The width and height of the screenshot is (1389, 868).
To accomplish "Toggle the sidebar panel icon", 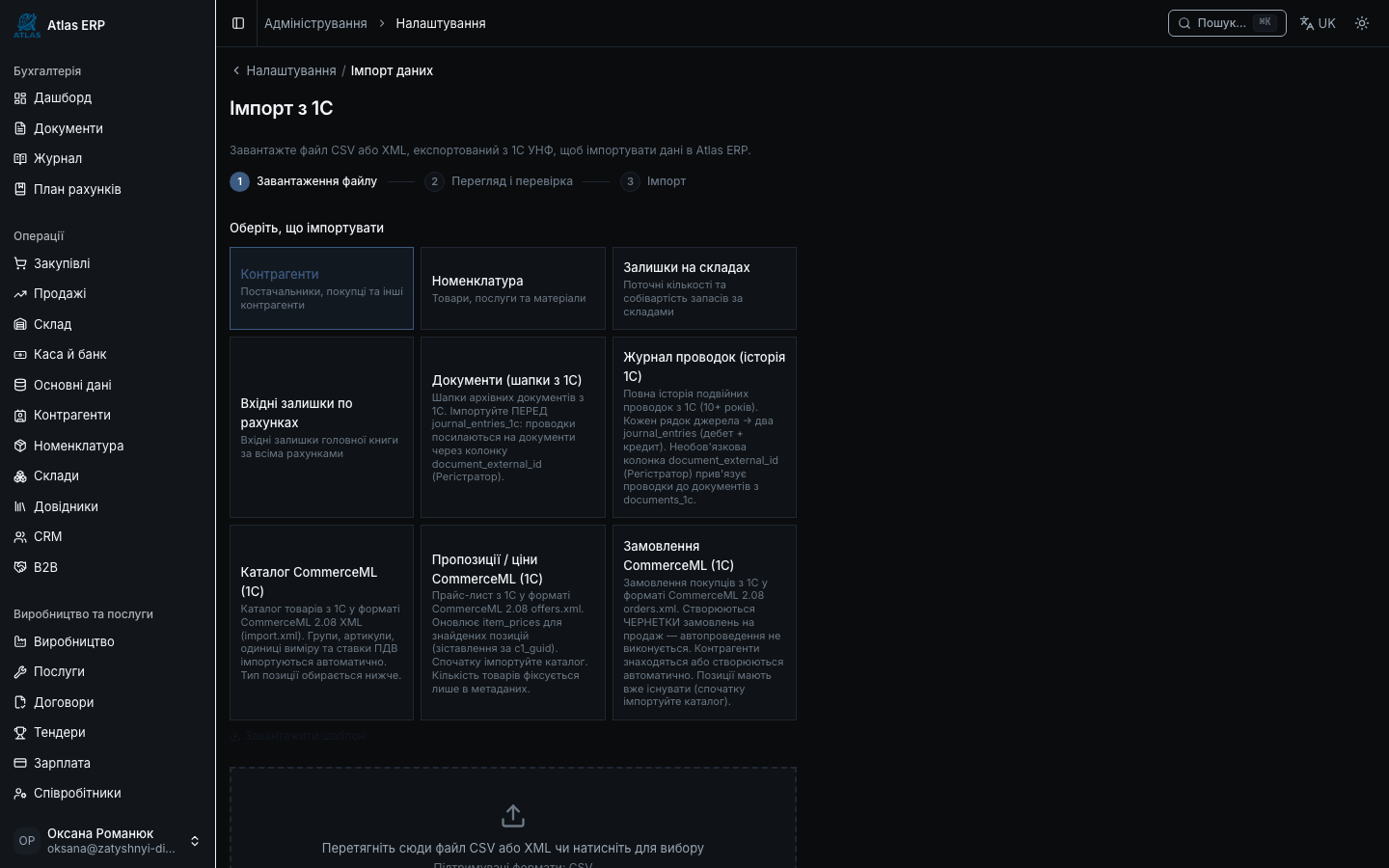I will pyautogui.click(x=238, y=23).
